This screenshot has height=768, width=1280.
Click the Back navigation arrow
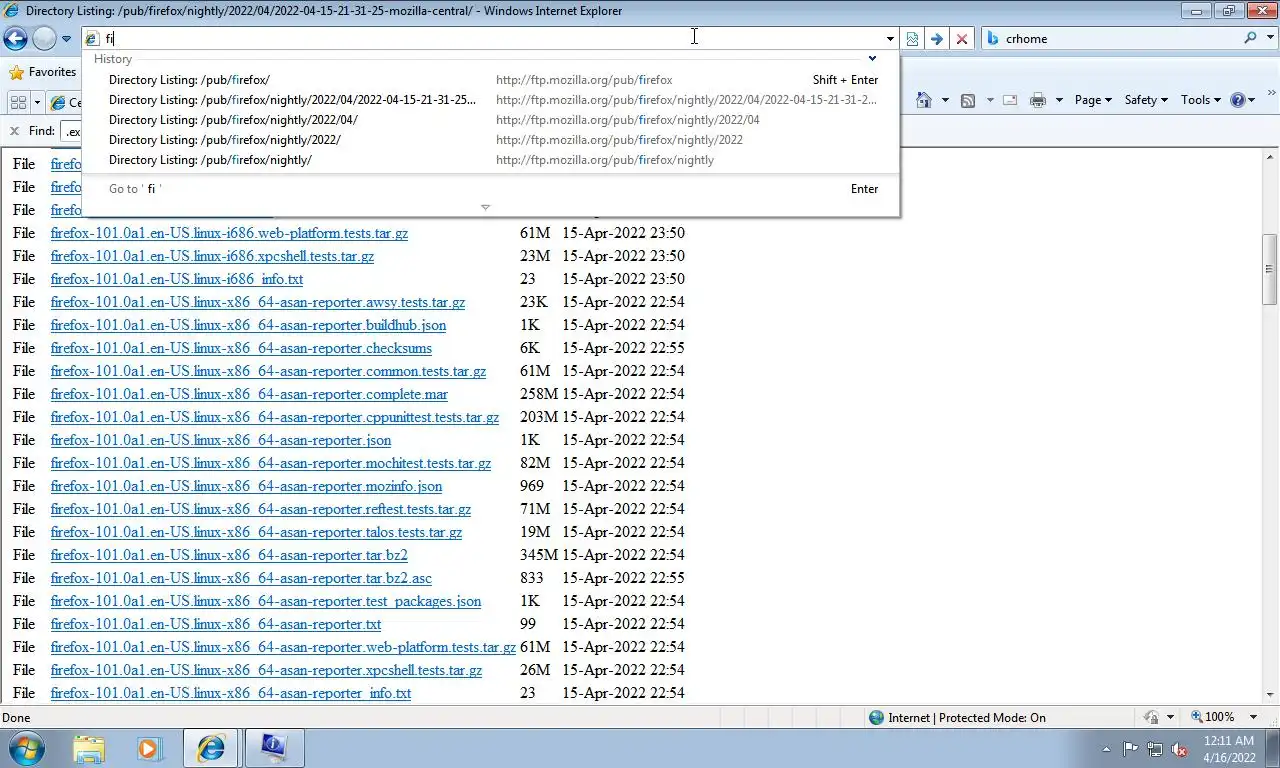[15, 39]
